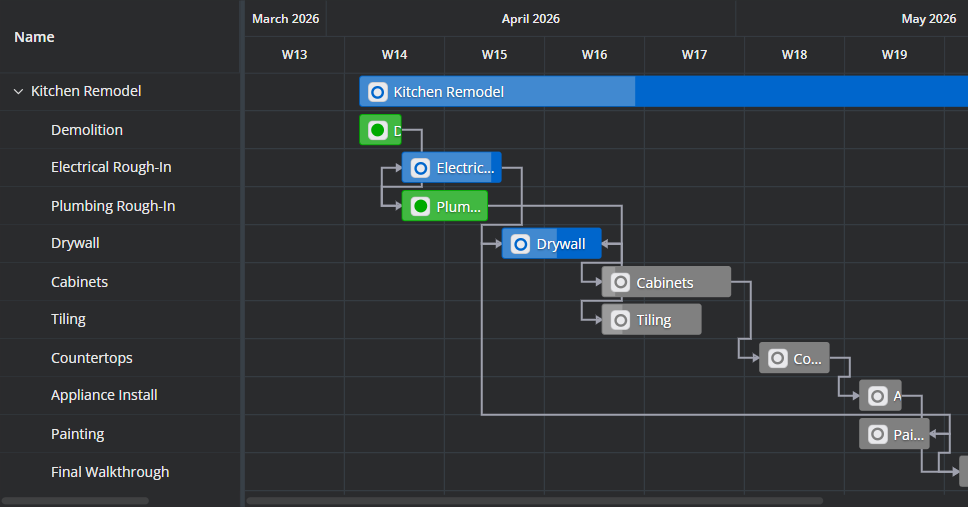
Task: Select the Appliance Install row
Action: pos(120,395)
